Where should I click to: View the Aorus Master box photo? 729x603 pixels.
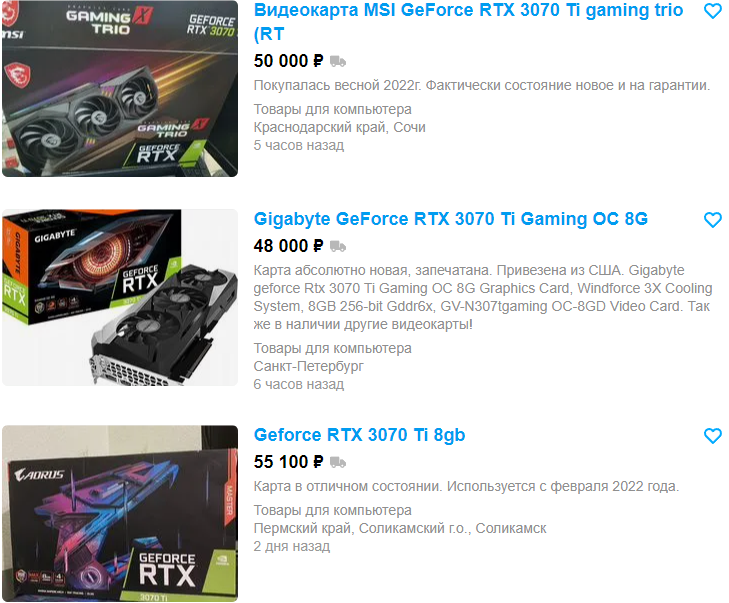click(120, 514)
